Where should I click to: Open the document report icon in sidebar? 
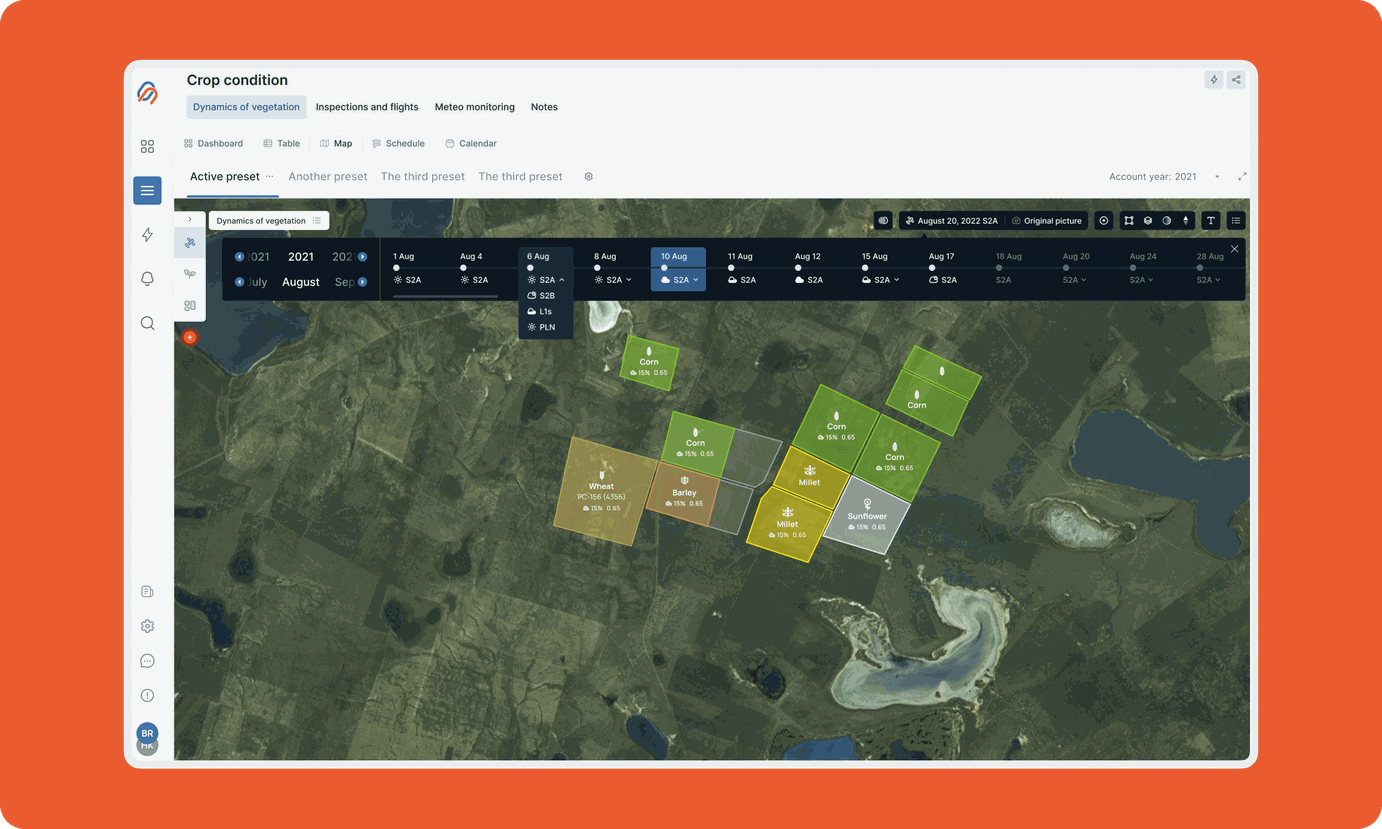147,592
